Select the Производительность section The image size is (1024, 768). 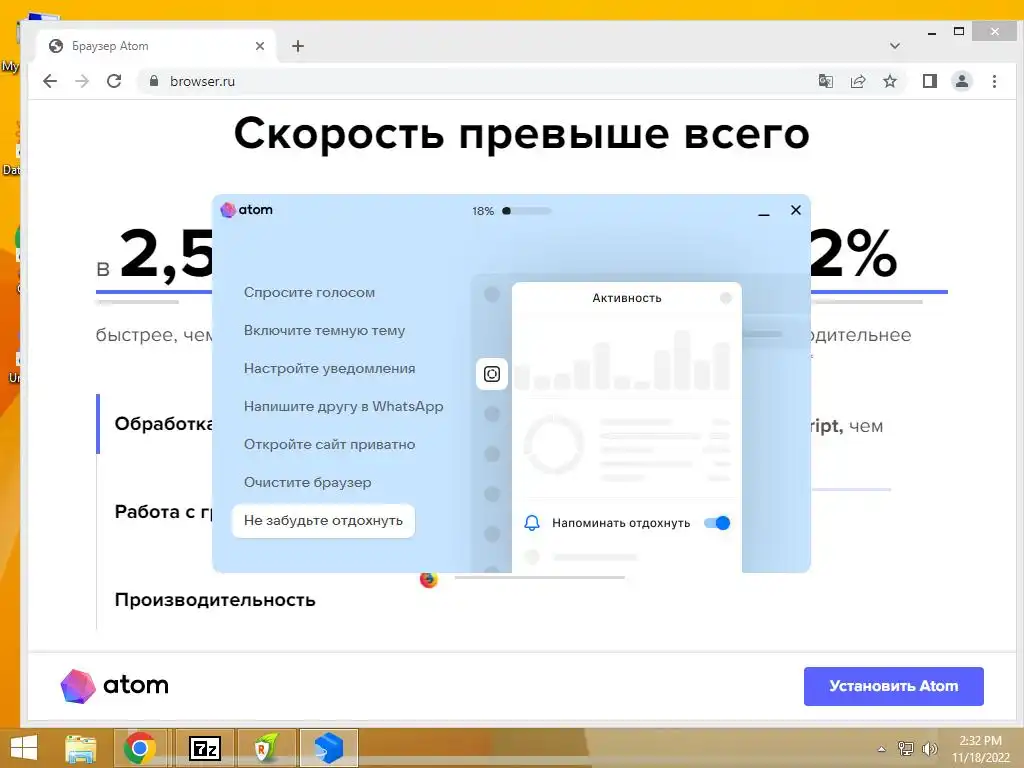[x=215, y=600]
